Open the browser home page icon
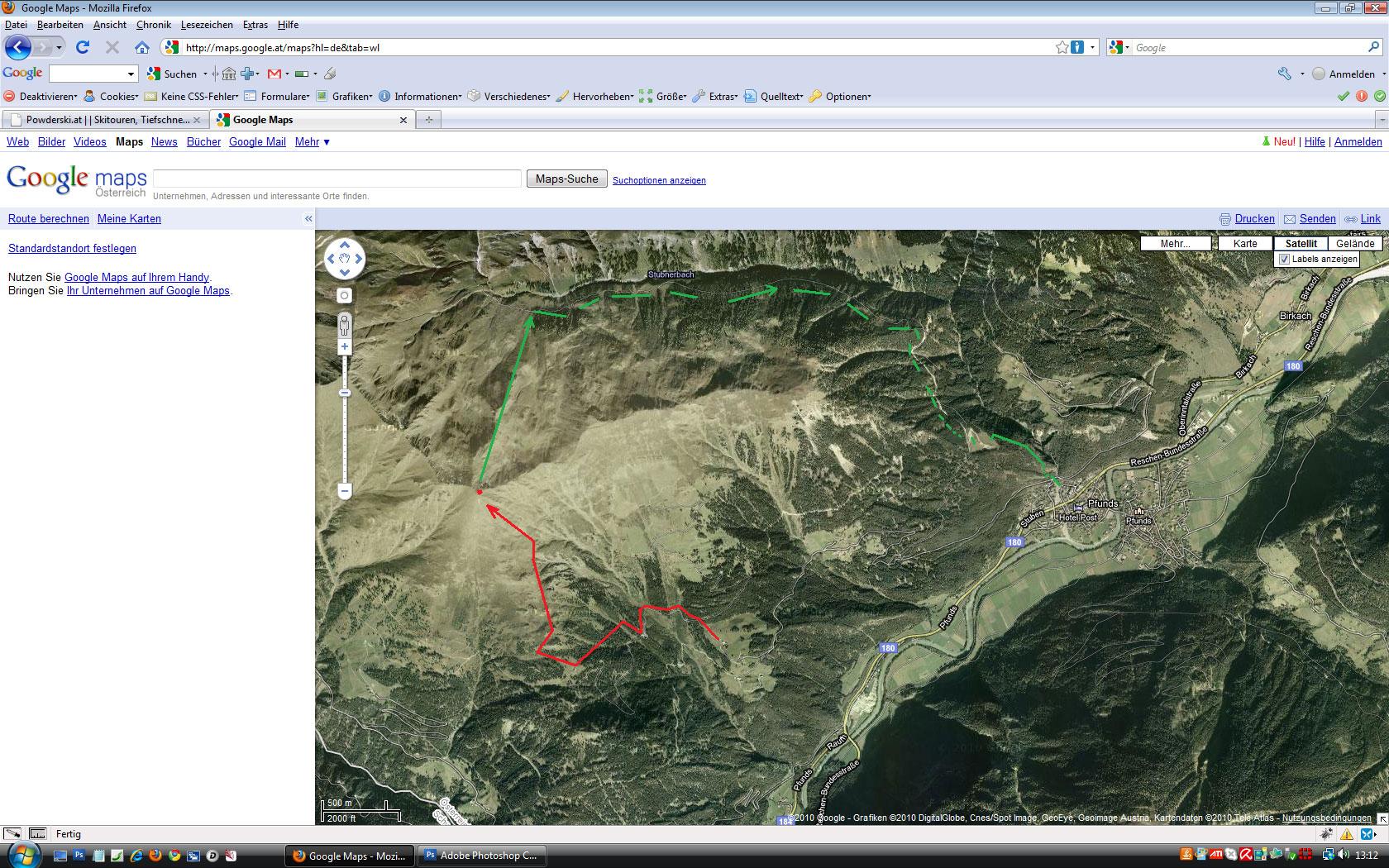Viewport: 1389px width, 868px height. pyautogui.click(x=142, y=47)
